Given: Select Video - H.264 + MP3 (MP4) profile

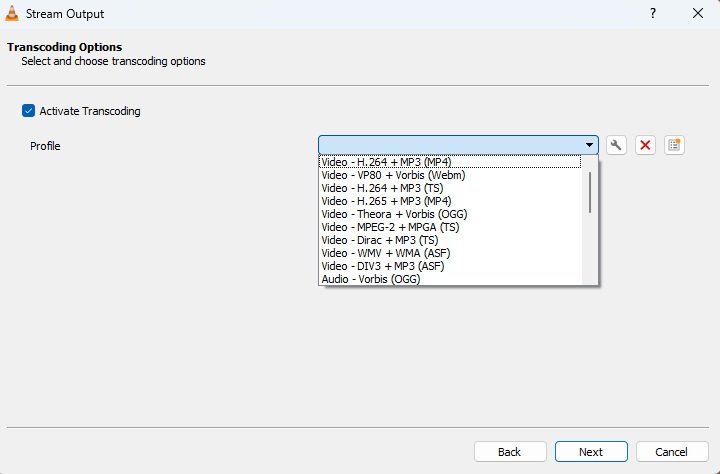Looking at the screenshot, I should 384,162.
